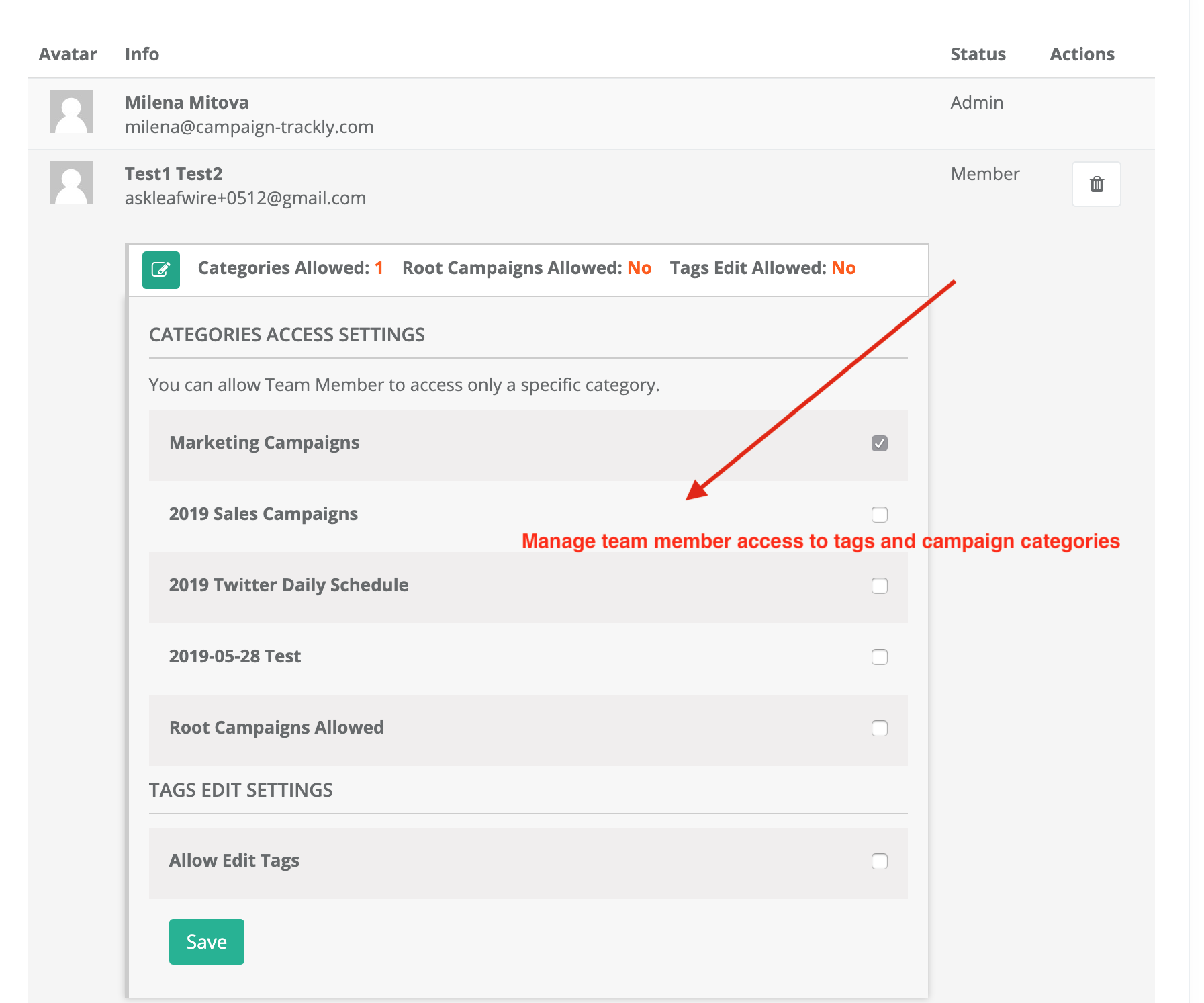Tick the 2019-05-28 Test checkbox
1204x1003 pixels.
[x=880, y=657]
